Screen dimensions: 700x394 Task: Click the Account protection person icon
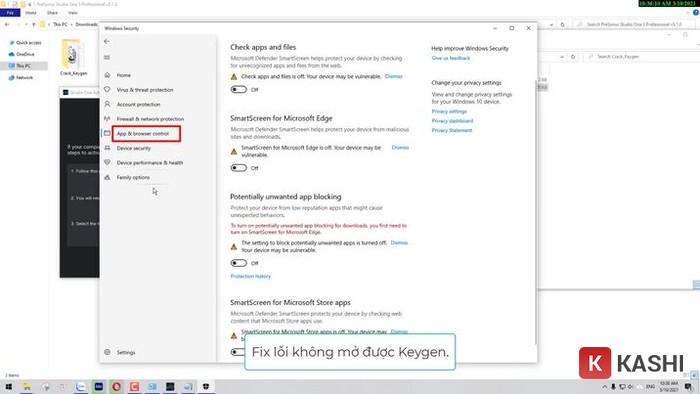(107, 104)
